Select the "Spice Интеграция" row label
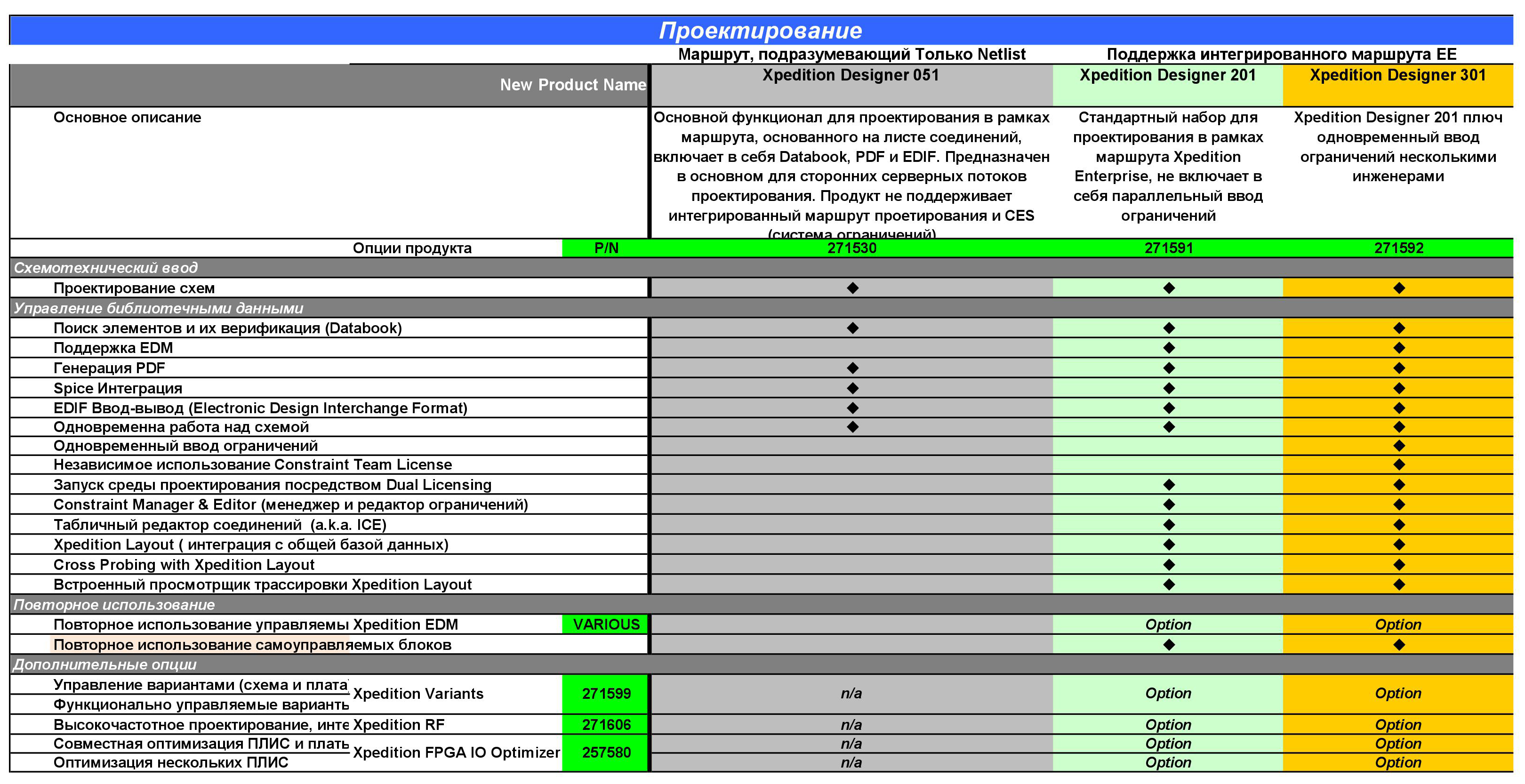The width and height of the screenshot is (1525, 784). click(118, 388)
